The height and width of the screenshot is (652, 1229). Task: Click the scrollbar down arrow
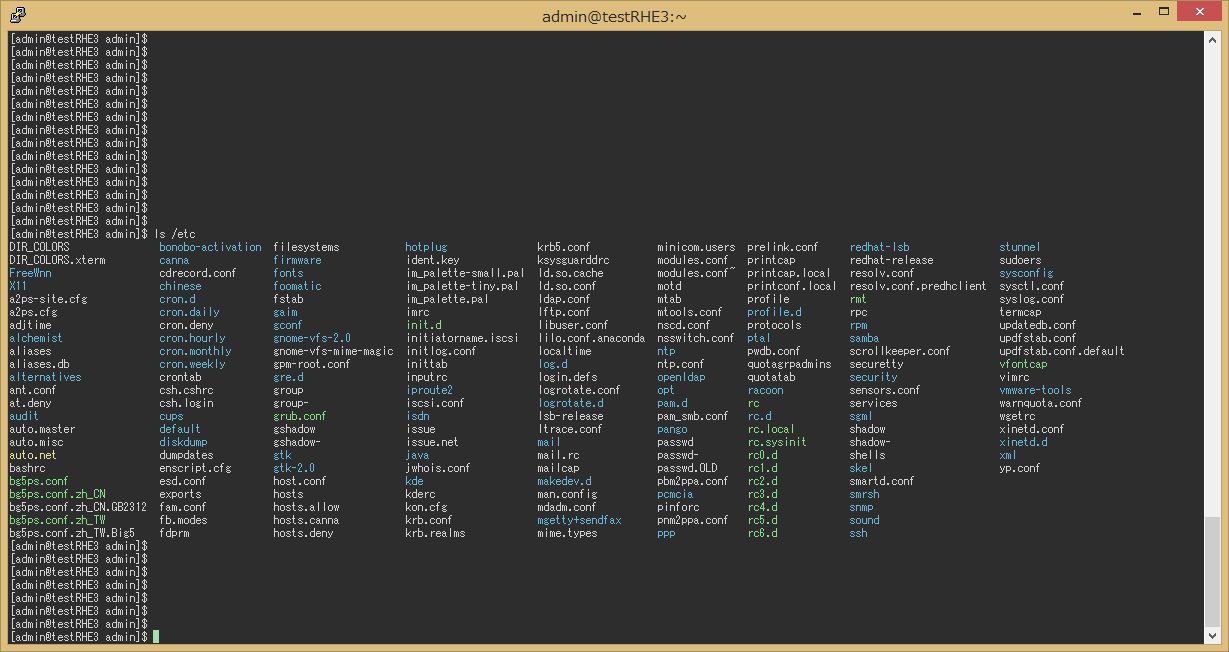[x=1212, y=636]
